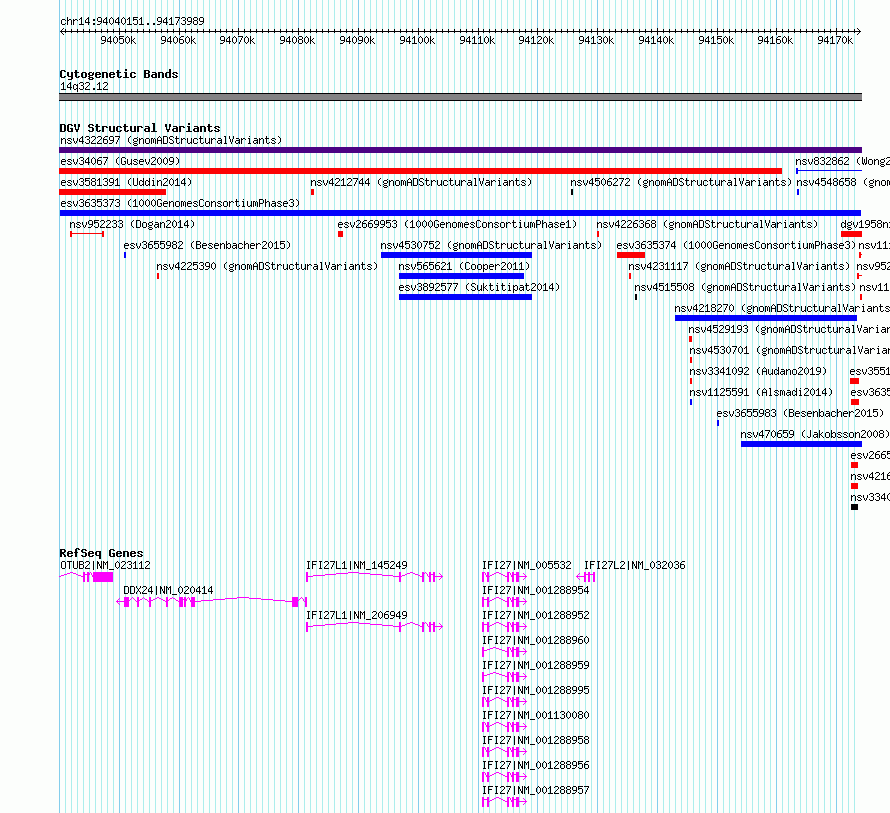Click IFI27|NM_001288956 transcript label
Image resolution: width=890 pixels, height=813 pixels.
(x=536, y=765)
